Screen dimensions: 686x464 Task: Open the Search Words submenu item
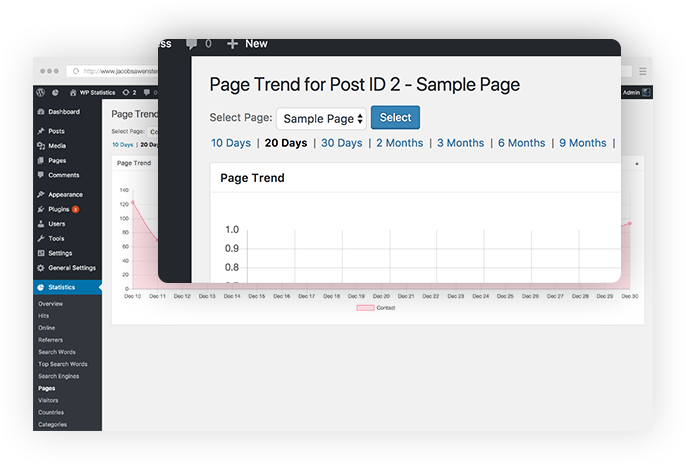pyautogui.click(x=57, y=352)
